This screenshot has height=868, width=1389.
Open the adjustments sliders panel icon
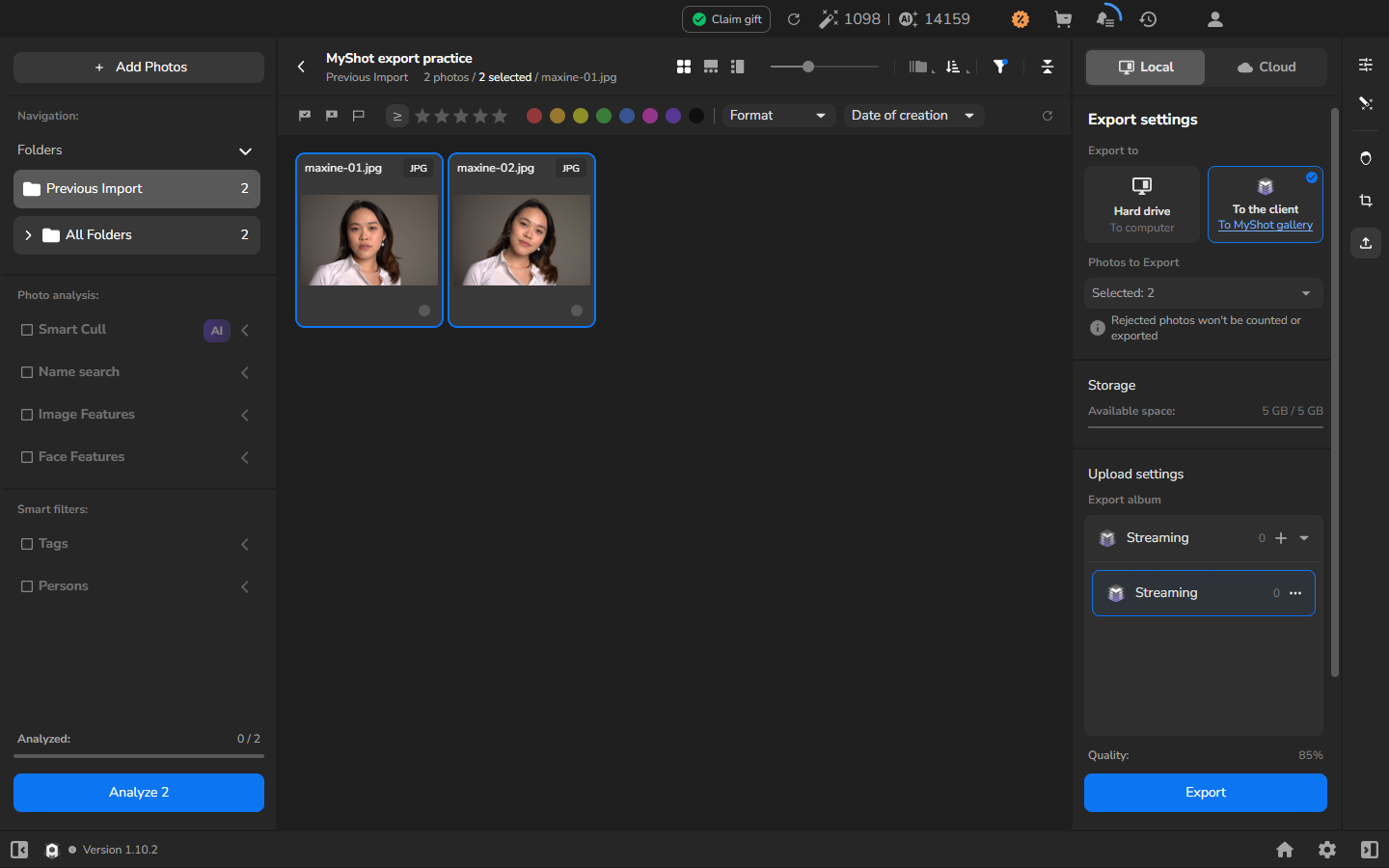click(x=1366, y=65)
